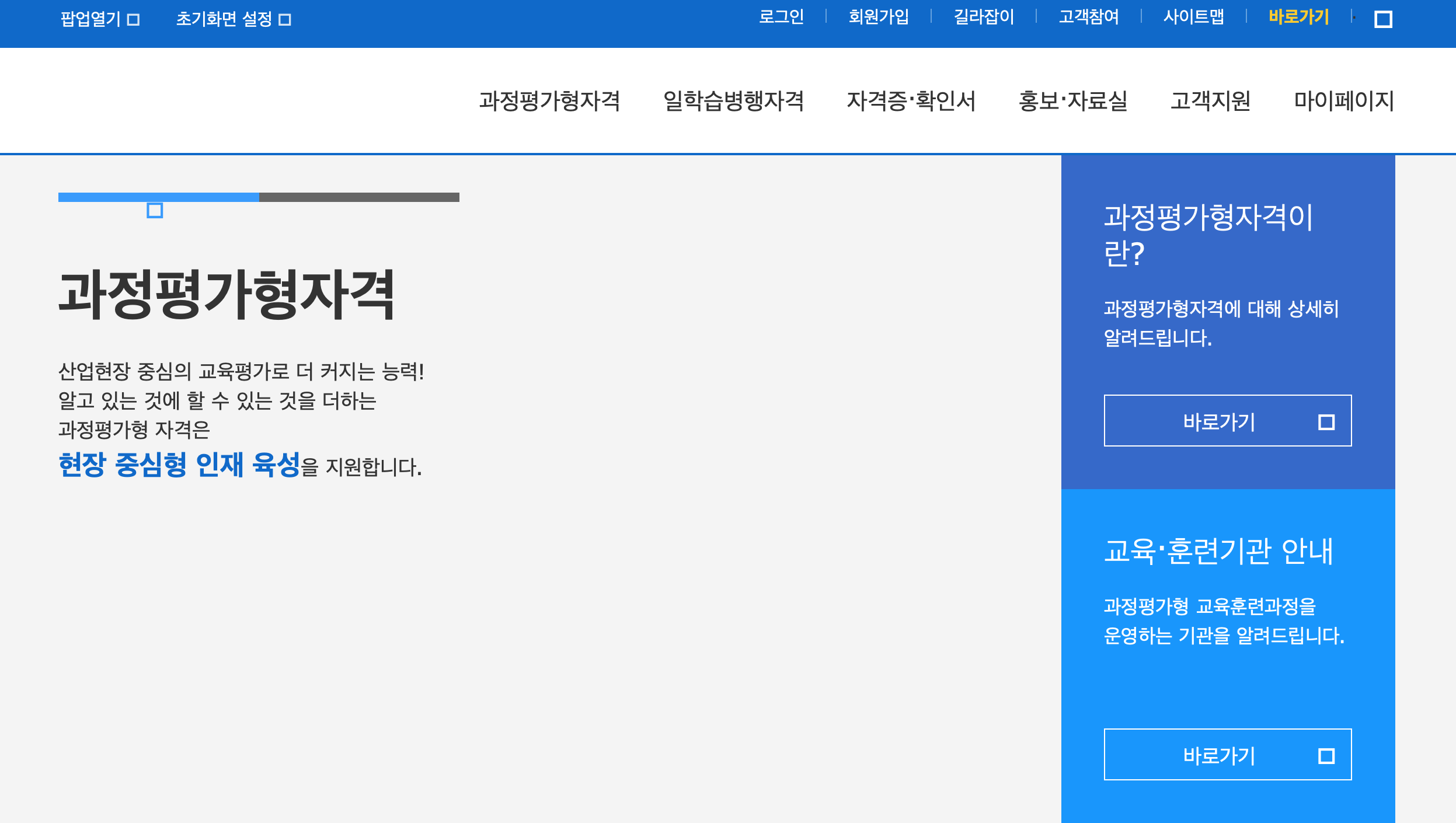Open 일학습병행자격 main navigation menu

733,101
